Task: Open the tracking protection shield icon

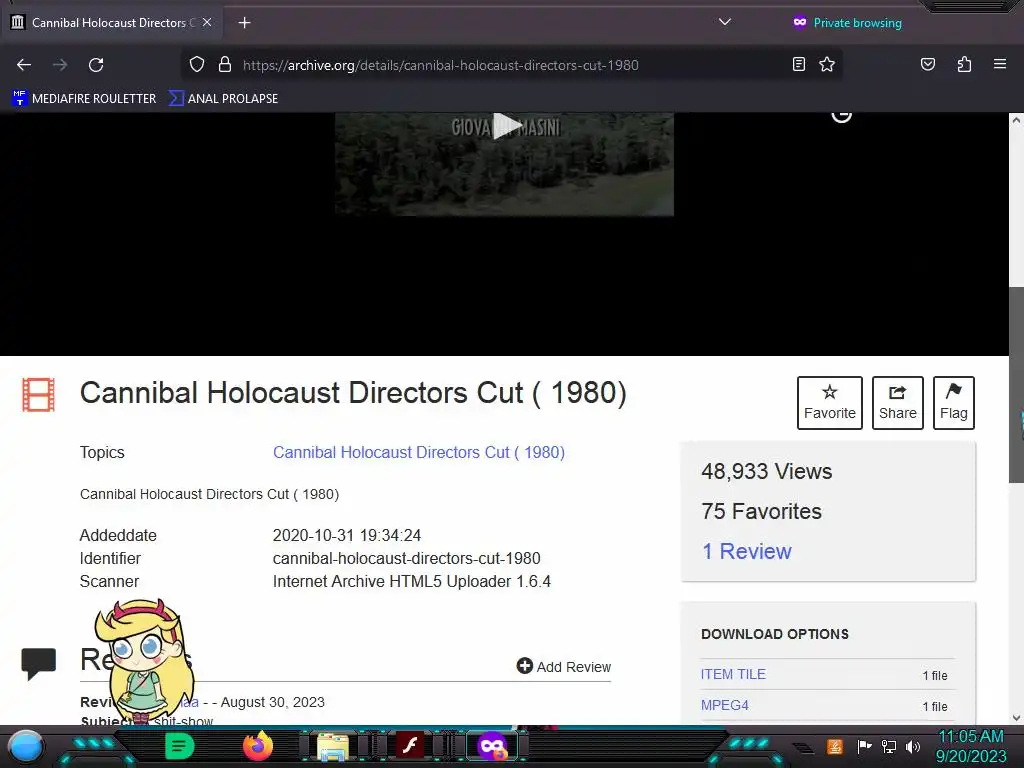Action: [x=197, y=65]
